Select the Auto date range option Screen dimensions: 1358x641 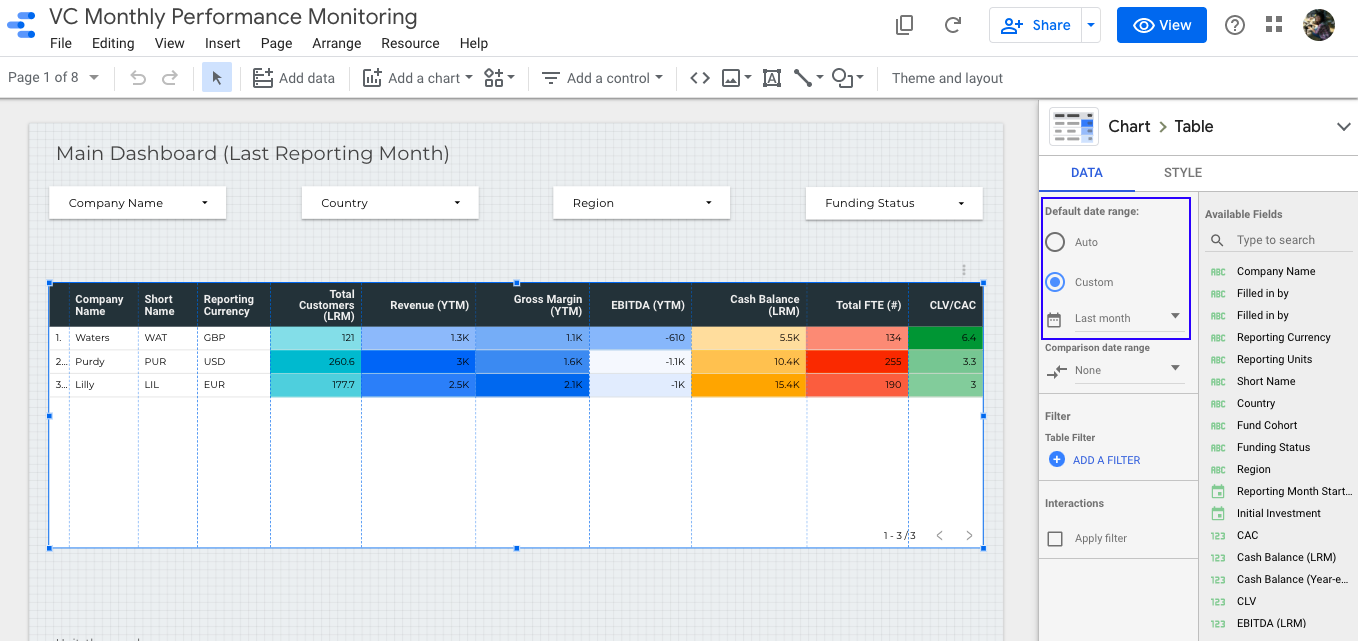tap(1055, 242)
